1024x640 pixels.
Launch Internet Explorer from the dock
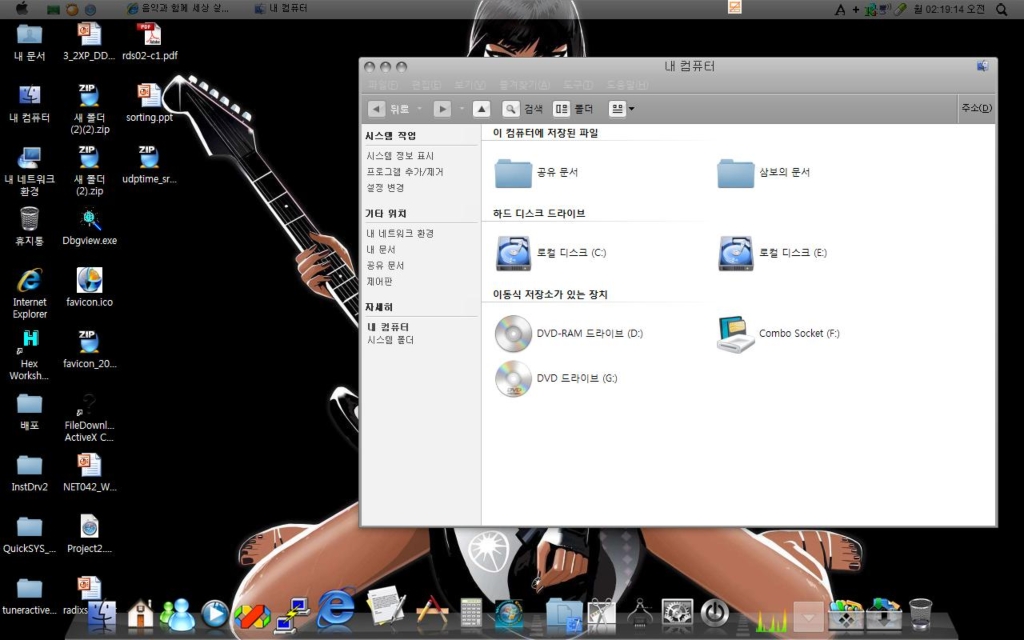(336, 609)
